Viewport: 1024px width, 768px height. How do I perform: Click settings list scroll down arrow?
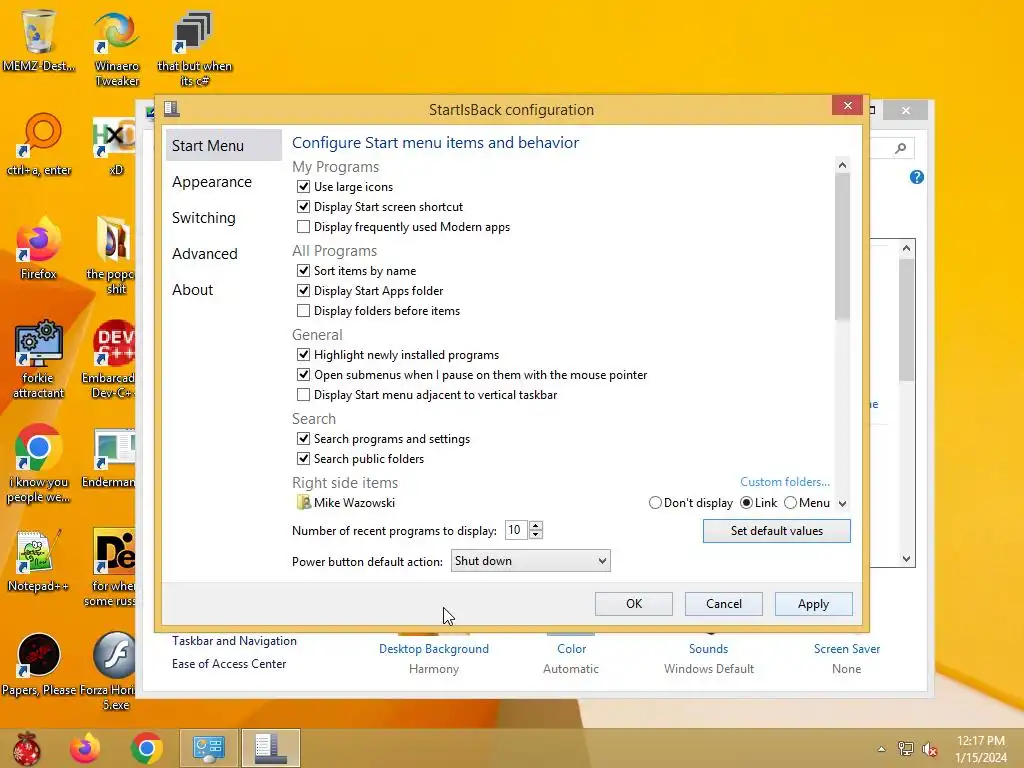[x=842, y=504]
